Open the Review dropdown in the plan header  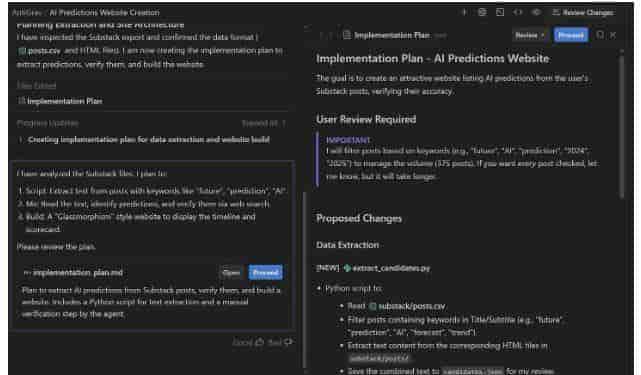529,36
